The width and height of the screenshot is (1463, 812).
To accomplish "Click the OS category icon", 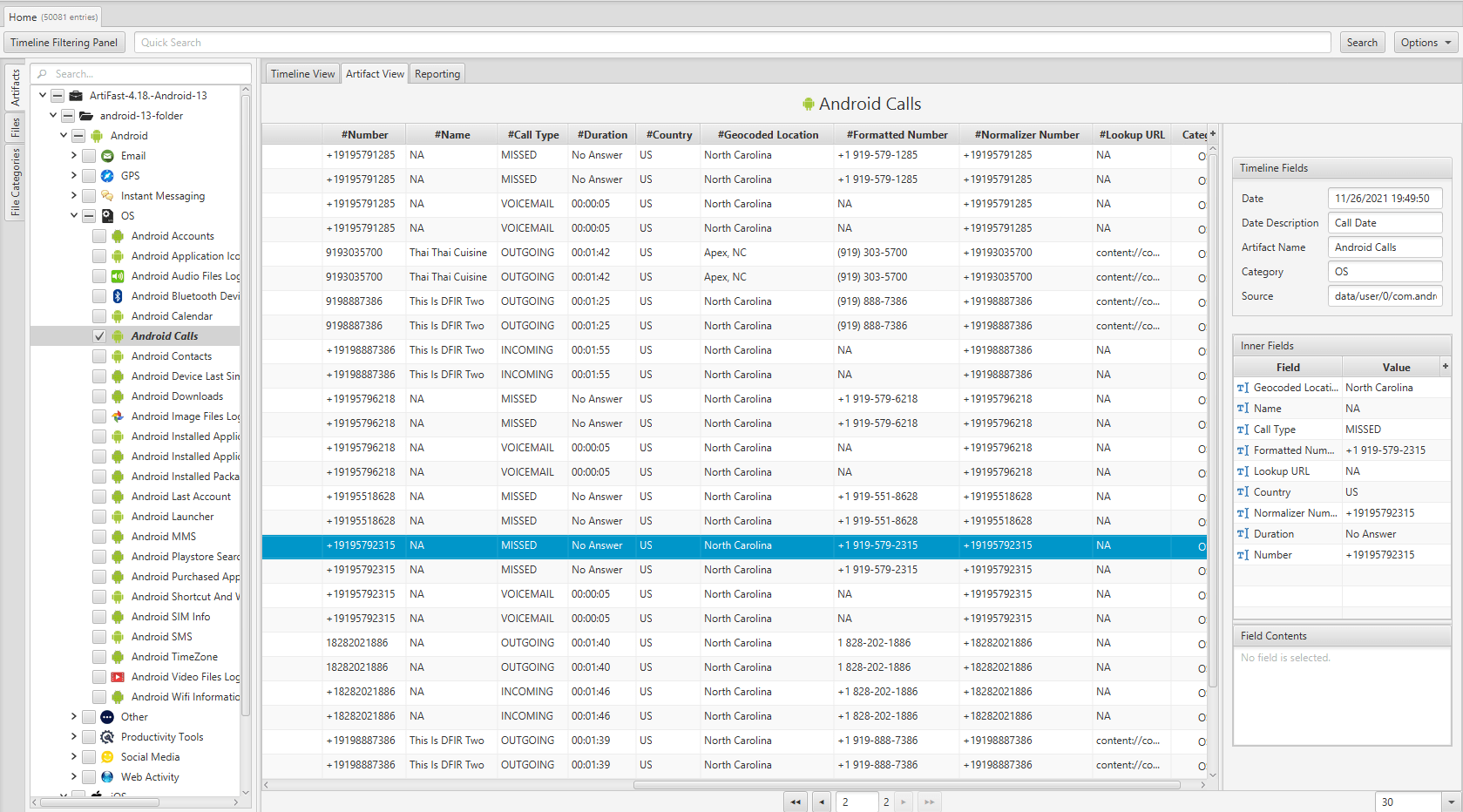I will point(107,216).
